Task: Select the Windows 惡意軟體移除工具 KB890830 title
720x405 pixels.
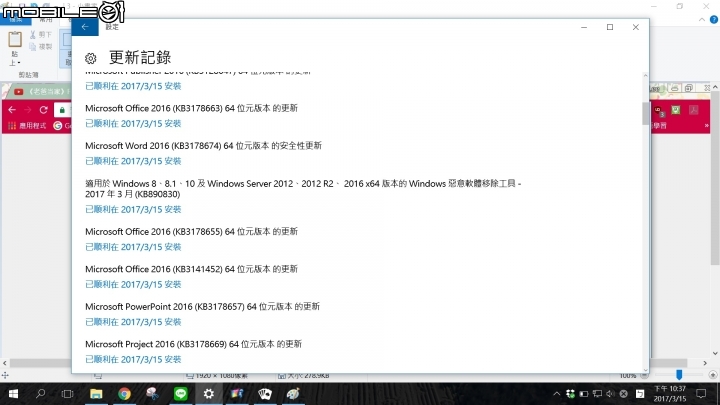Action: 303,189
